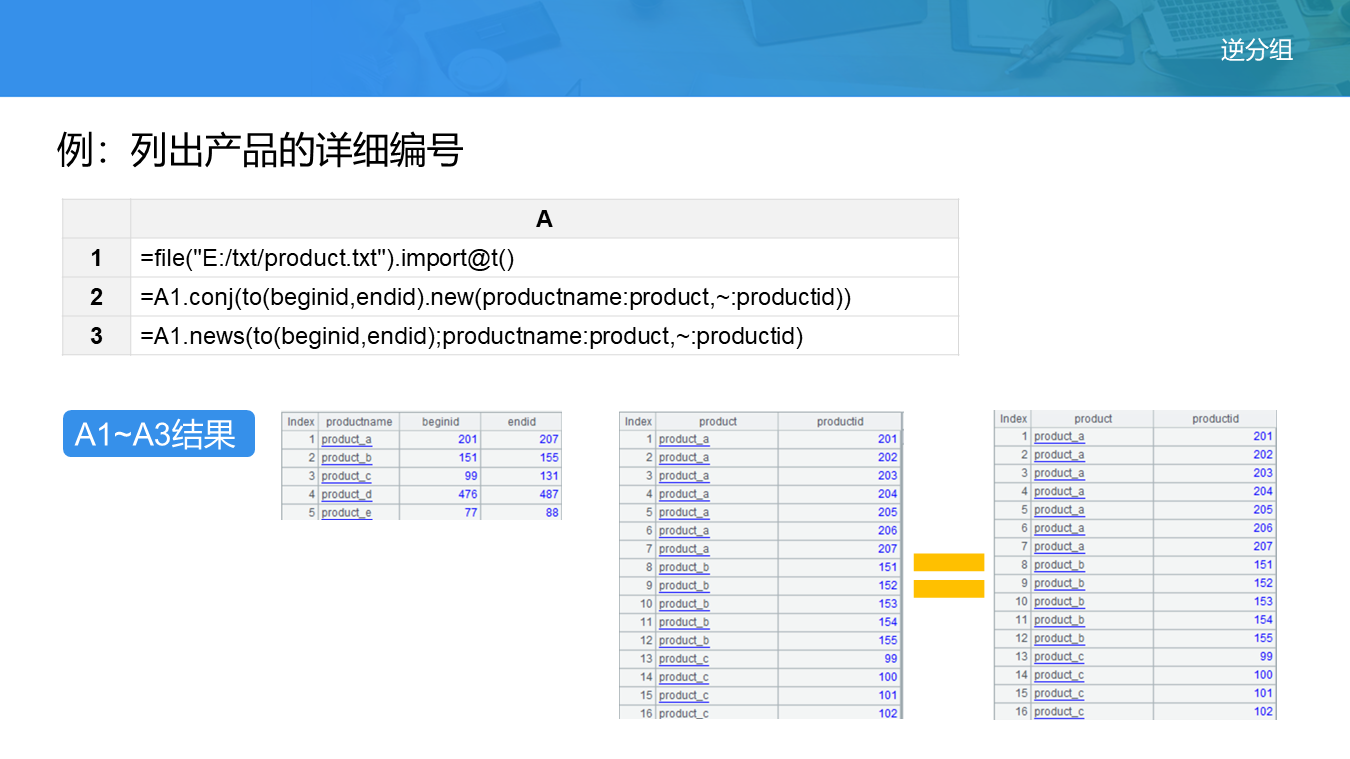Click the slide title 例：列出产品的详细编号
Screen dimensions: 1350x759
(260, 151)
